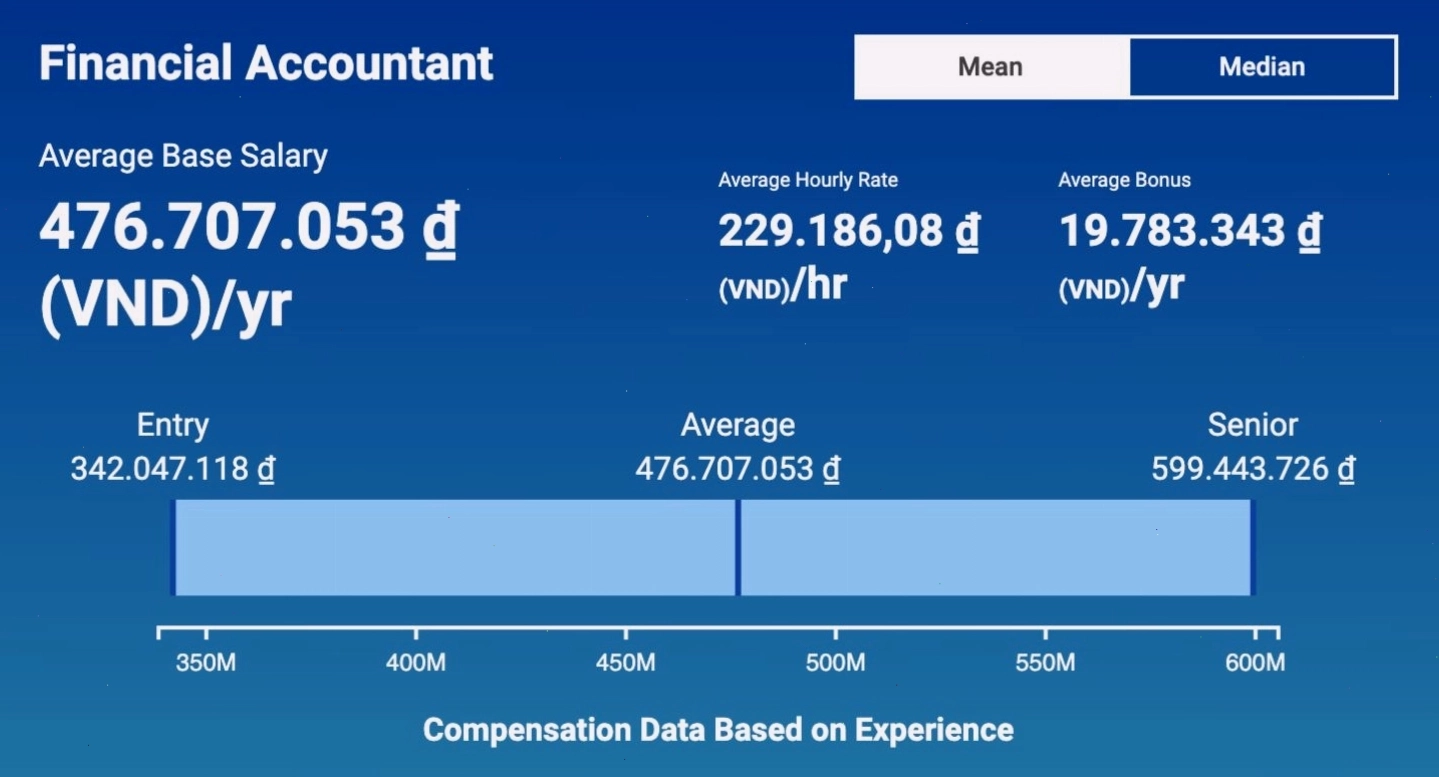Click the Financial Accountant title

(x=266, y=63)
